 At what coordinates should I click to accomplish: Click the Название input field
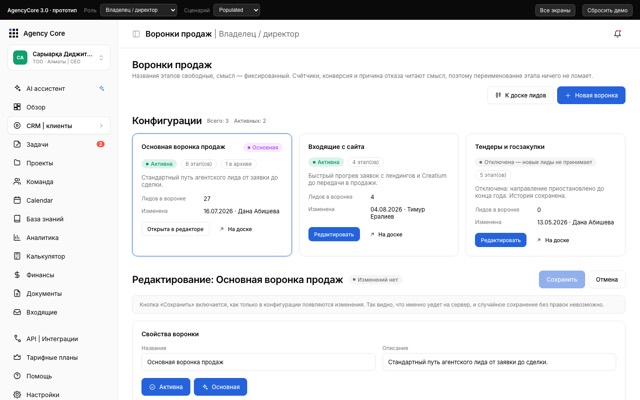pyautogui.click(x=258, y=362)
